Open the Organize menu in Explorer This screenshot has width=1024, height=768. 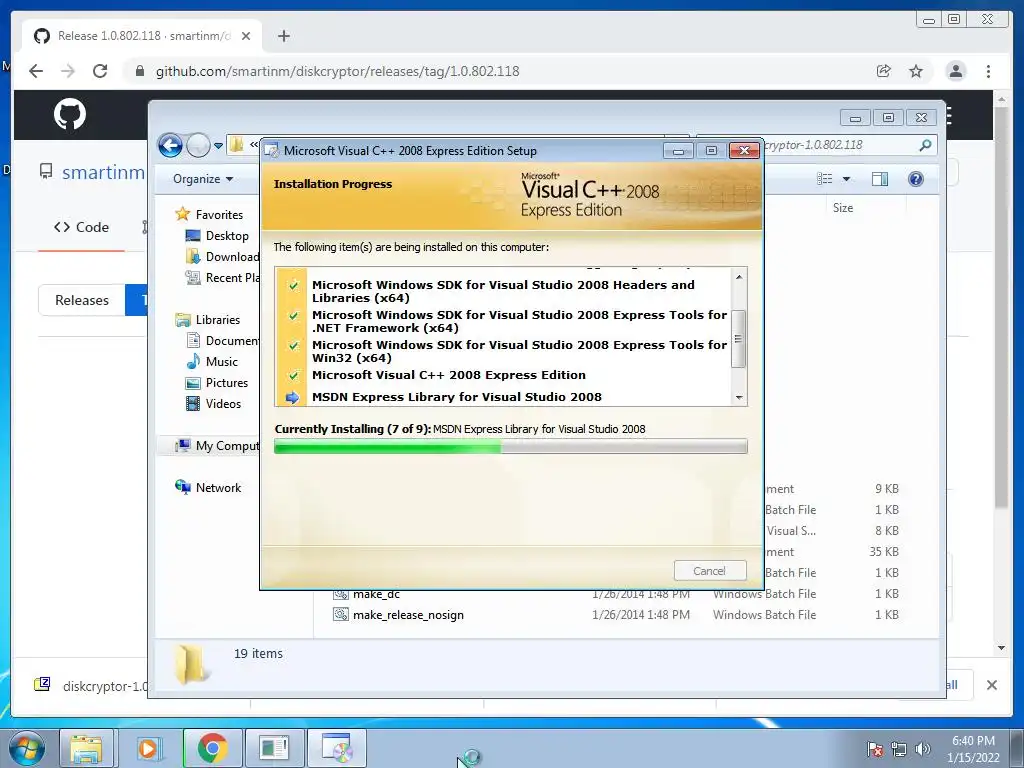(202, 179)
